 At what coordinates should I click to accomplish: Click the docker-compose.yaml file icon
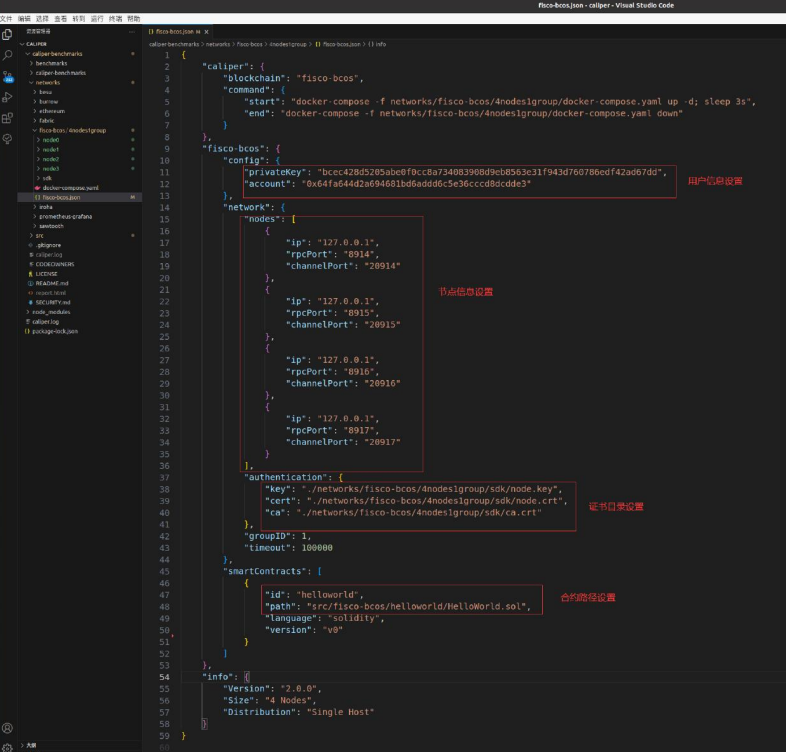tap(38, 188)
